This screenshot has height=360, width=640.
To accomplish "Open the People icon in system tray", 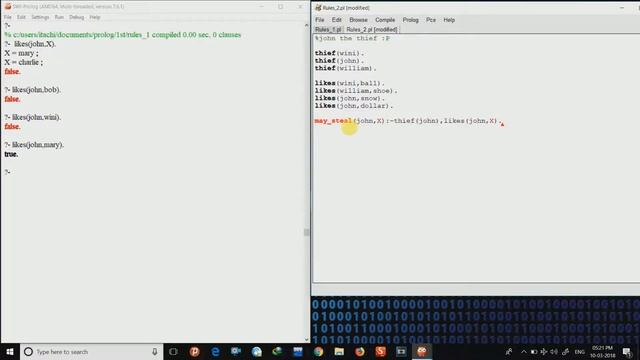I will point(509,351).
